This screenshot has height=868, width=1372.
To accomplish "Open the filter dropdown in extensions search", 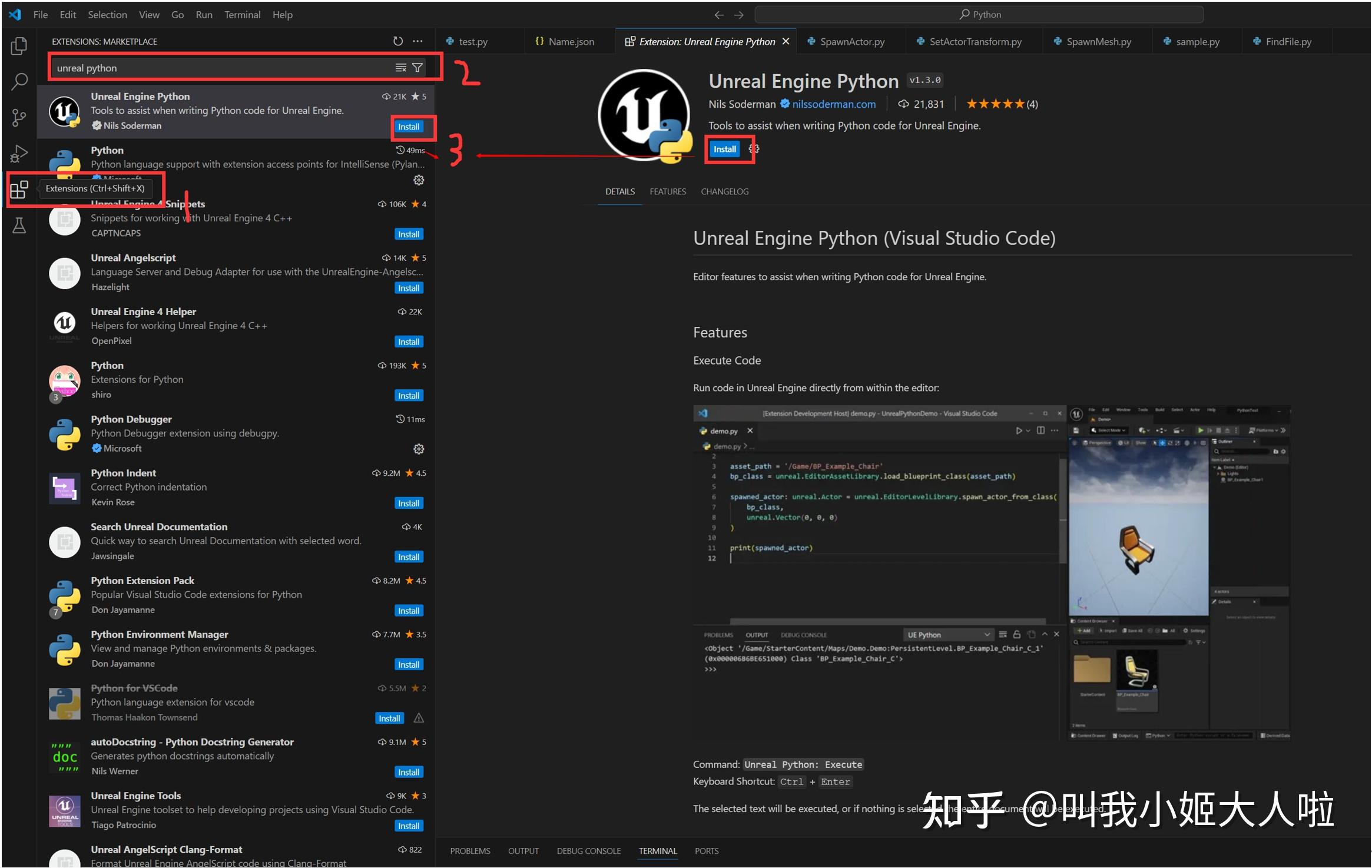I will (x=417, y=67).
